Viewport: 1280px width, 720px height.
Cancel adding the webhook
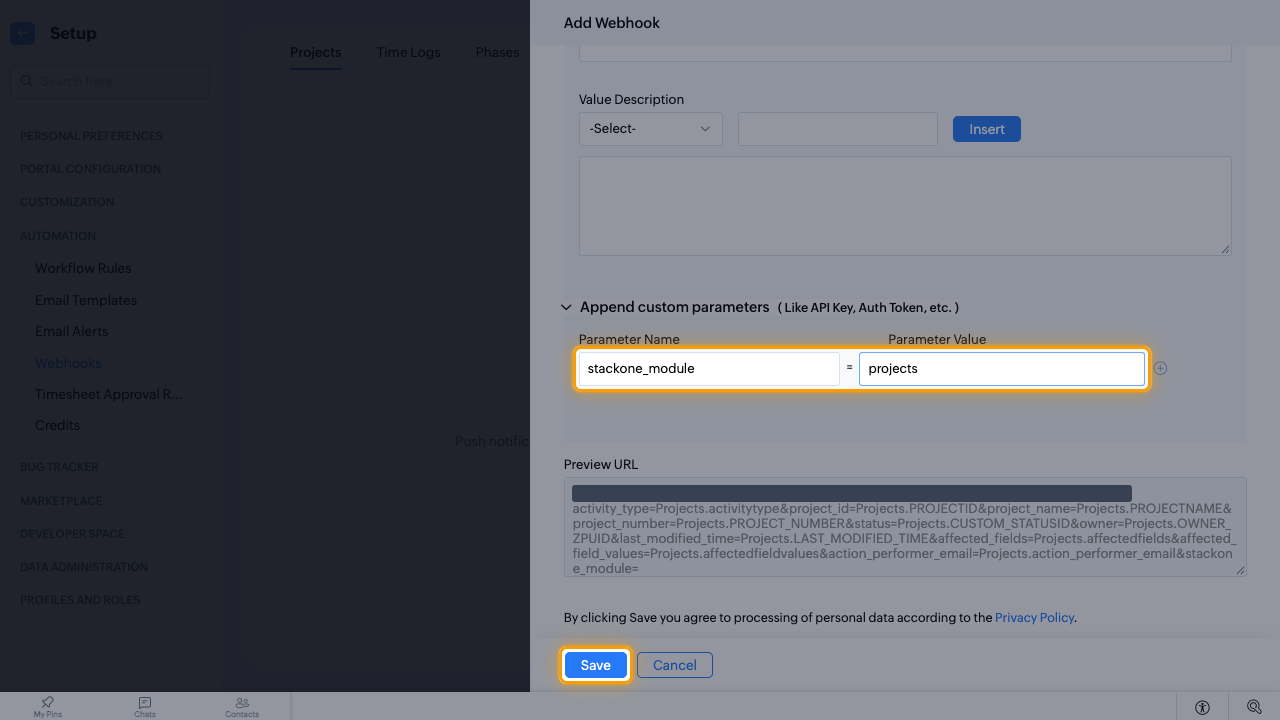675,665
